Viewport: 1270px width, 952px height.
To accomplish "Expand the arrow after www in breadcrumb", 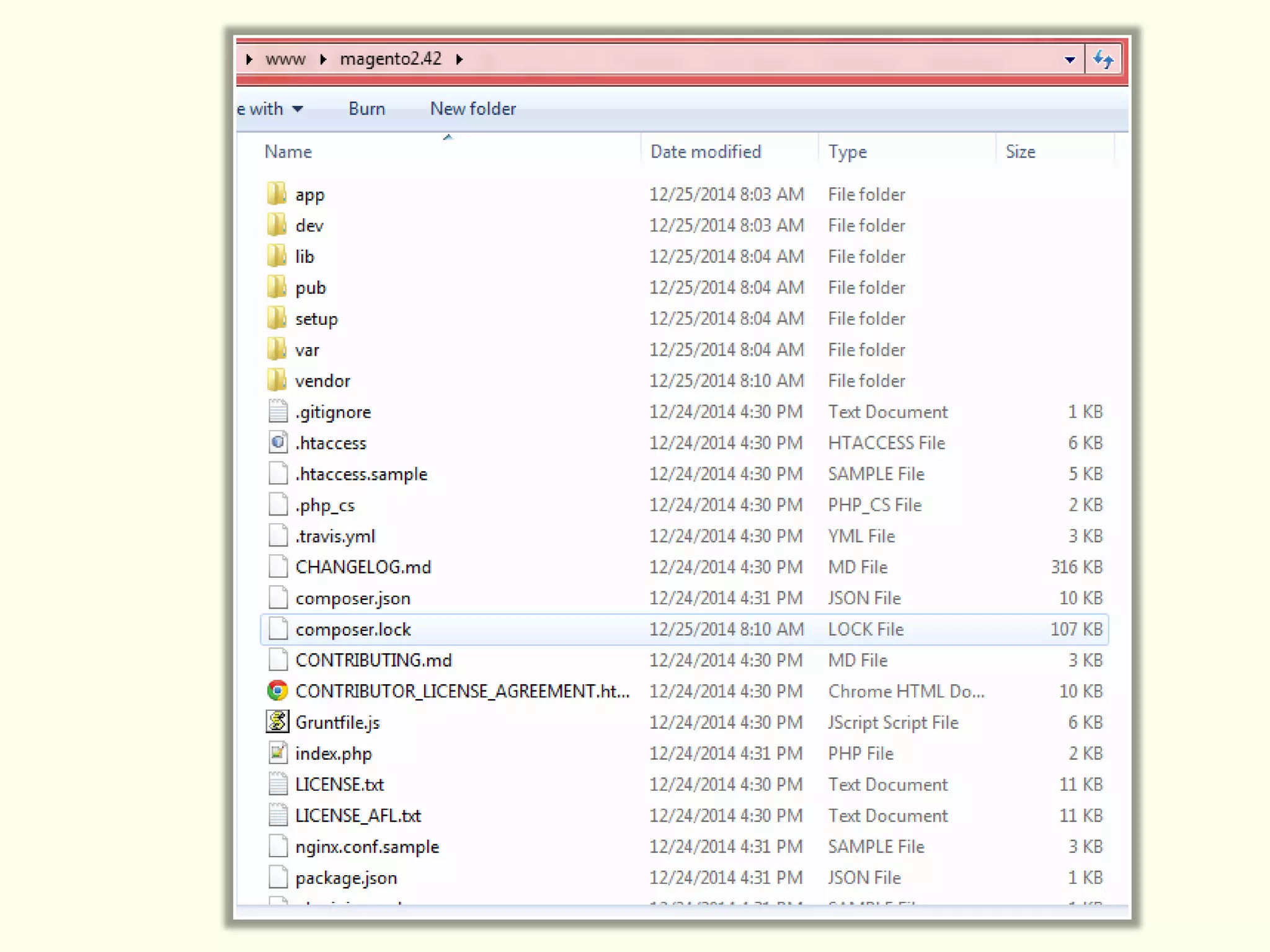I will [x=323, y=59].
